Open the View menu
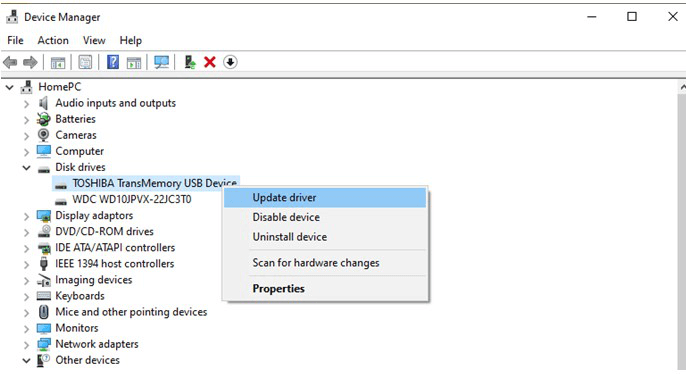Screen dimensions: 686x374 click(x=94, y=40)
